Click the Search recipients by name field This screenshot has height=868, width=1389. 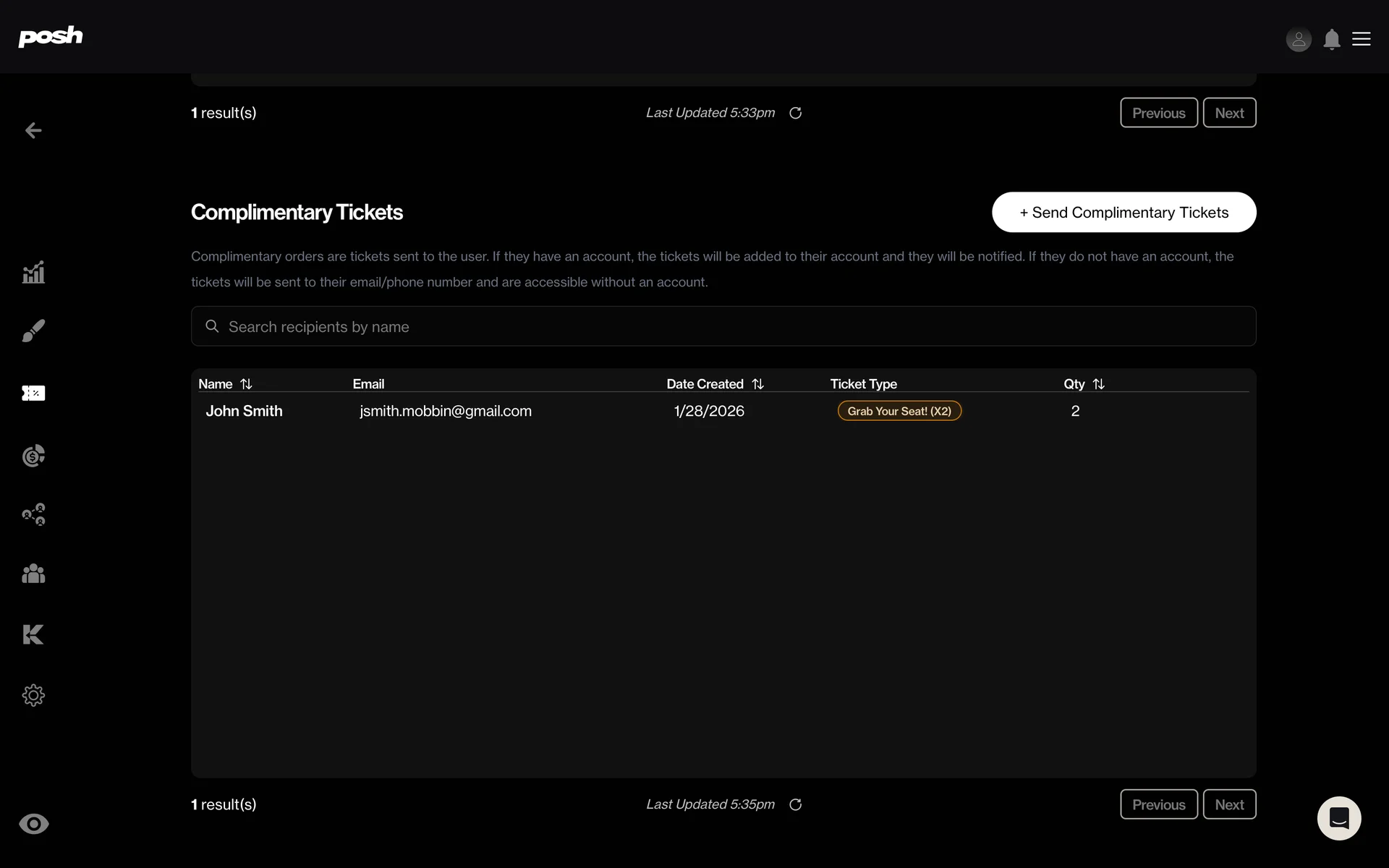[723, 326]
